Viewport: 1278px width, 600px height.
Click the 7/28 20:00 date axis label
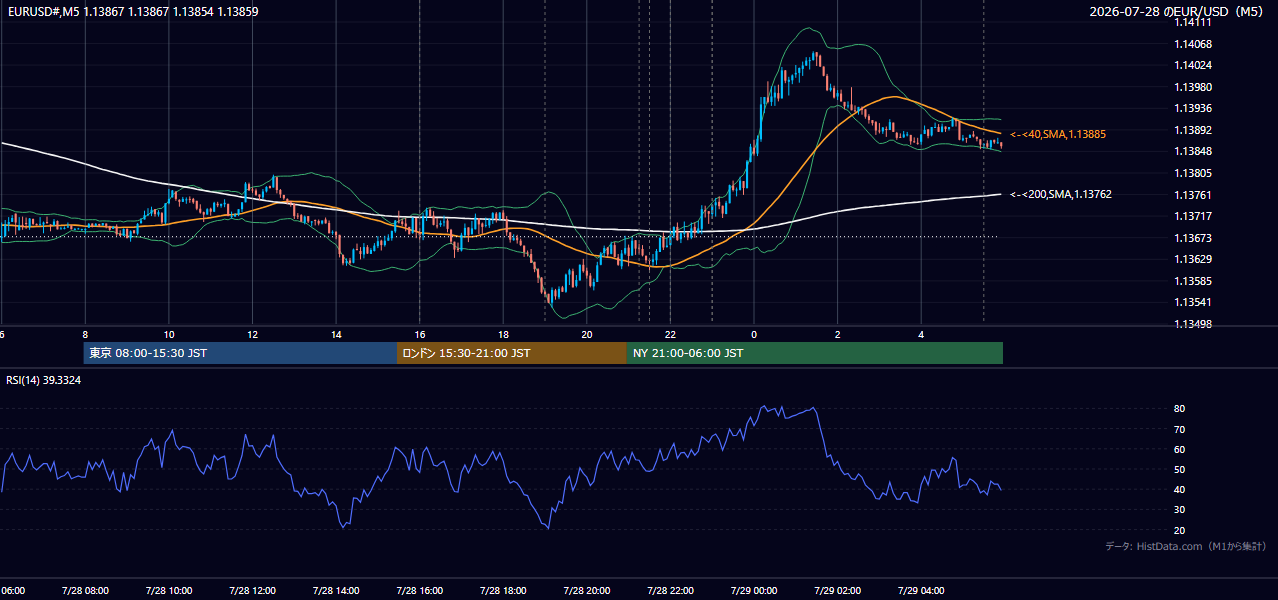click(587, 590)
